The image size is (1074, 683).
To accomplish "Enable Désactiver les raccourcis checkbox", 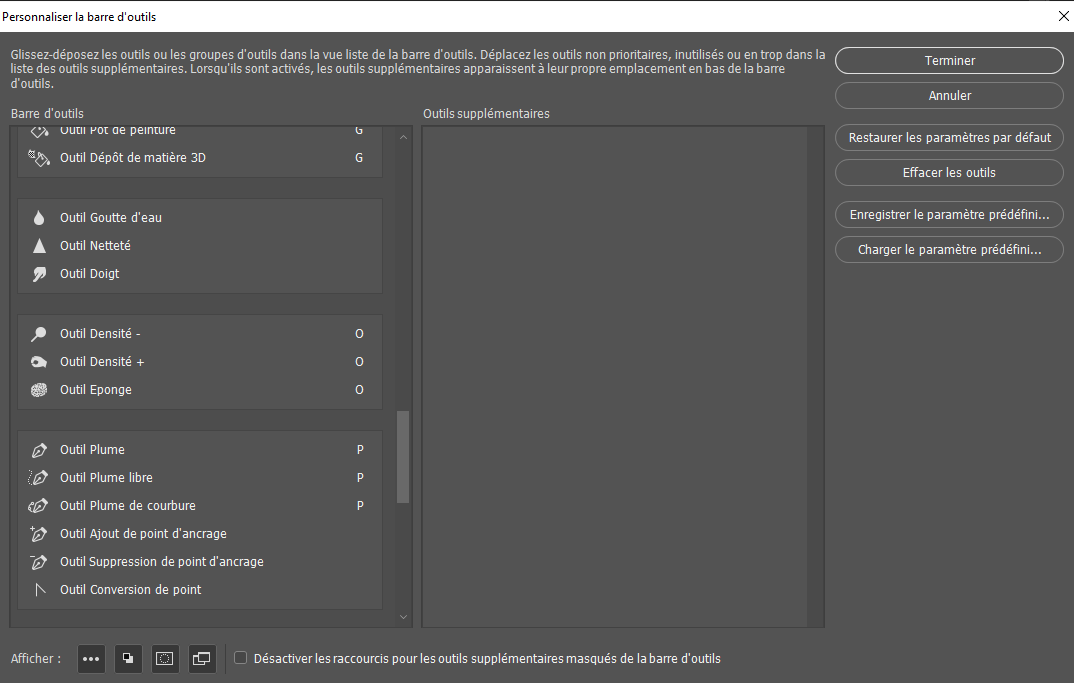I will coord(240,658).
